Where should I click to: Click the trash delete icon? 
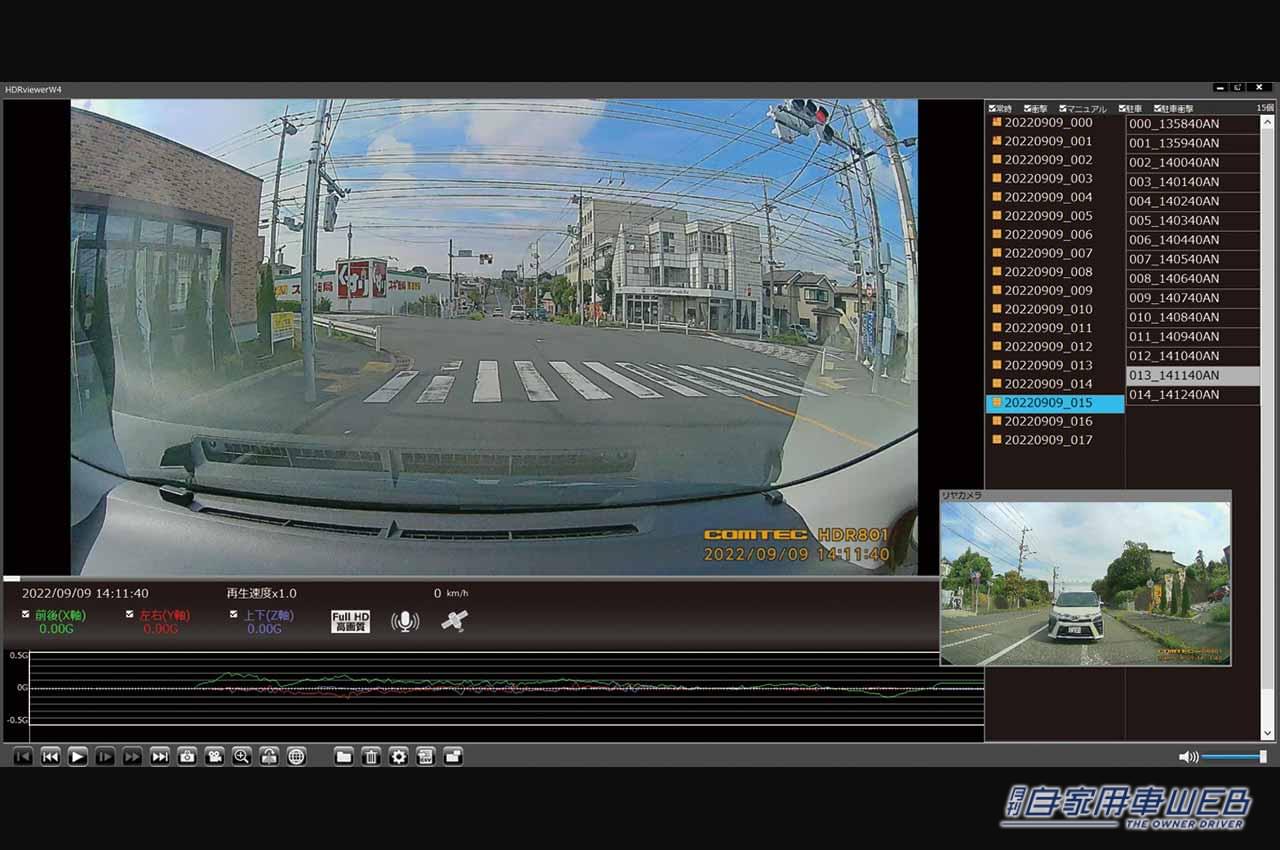(370, 757)
